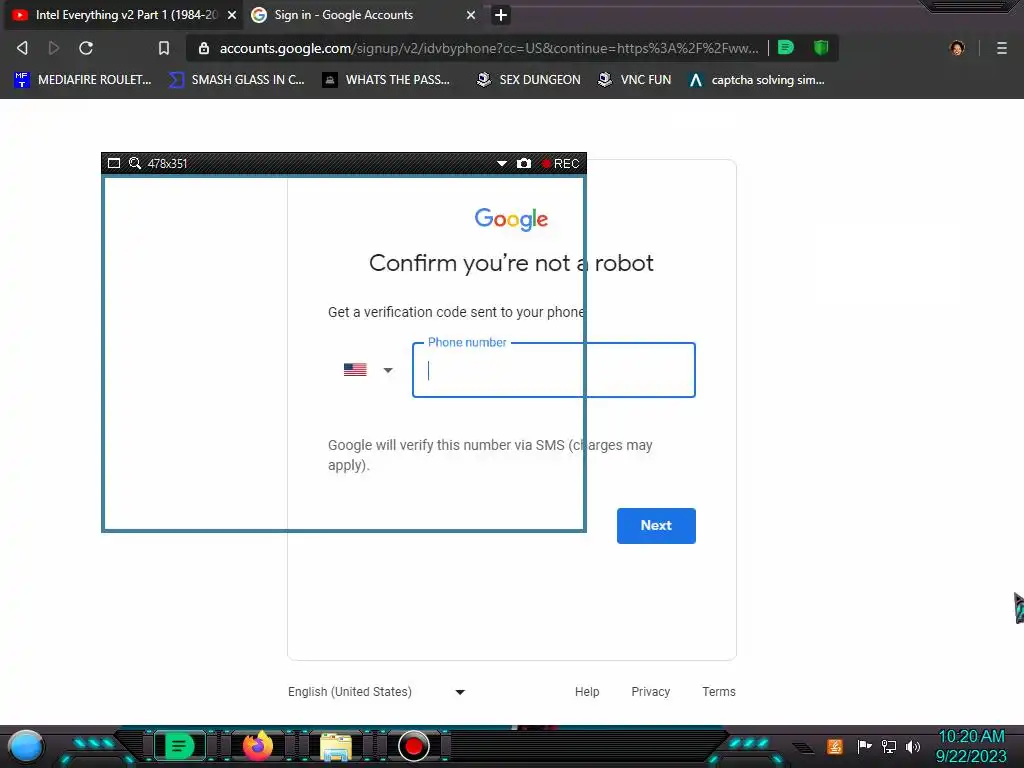
Task: Click the Java tray icon
Action: [x=835, y=746]
